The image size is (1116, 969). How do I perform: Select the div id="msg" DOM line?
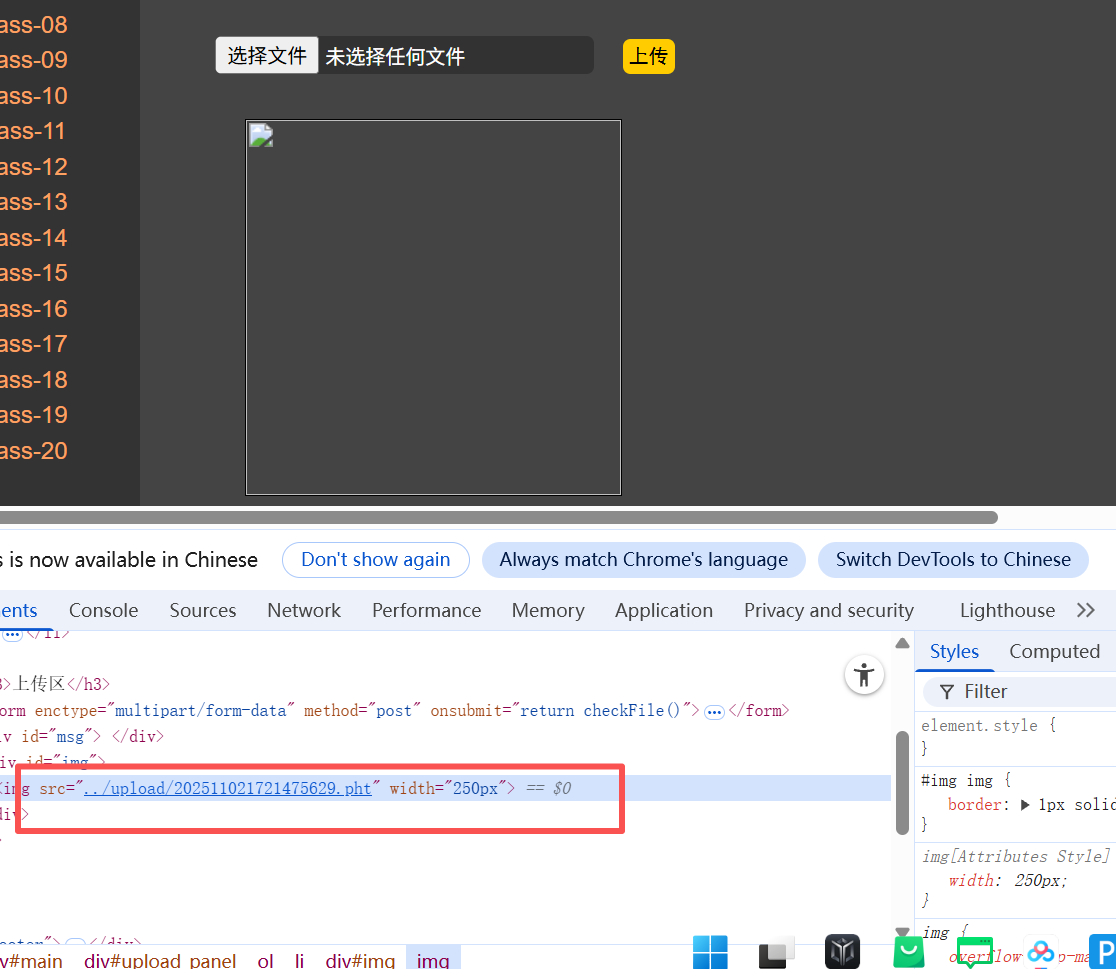click(x=82, y=736)
